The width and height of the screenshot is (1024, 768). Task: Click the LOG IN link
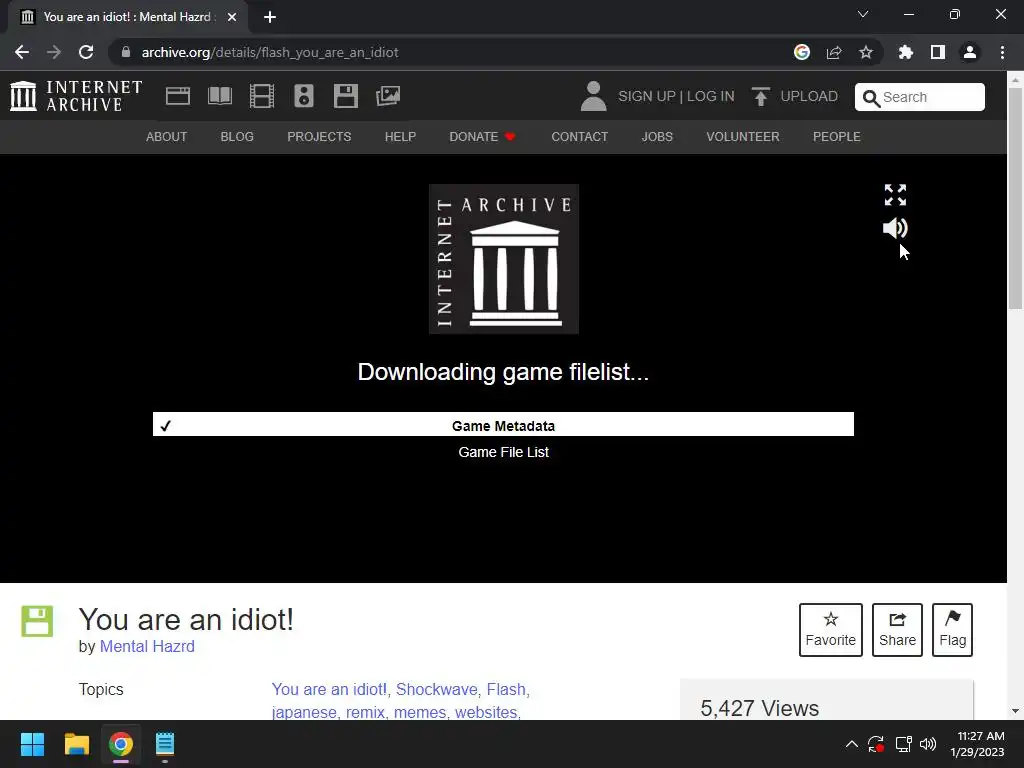(711, 96)
